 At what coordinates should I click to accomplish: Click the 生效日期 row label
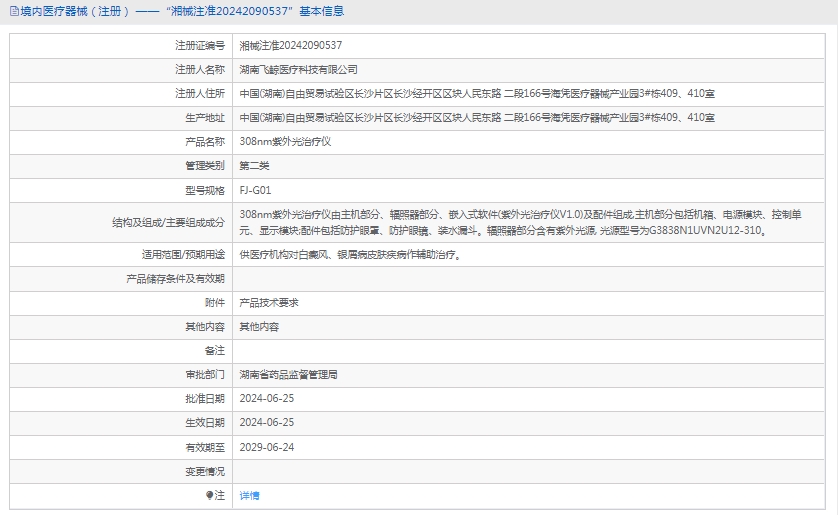pos(205,422)
